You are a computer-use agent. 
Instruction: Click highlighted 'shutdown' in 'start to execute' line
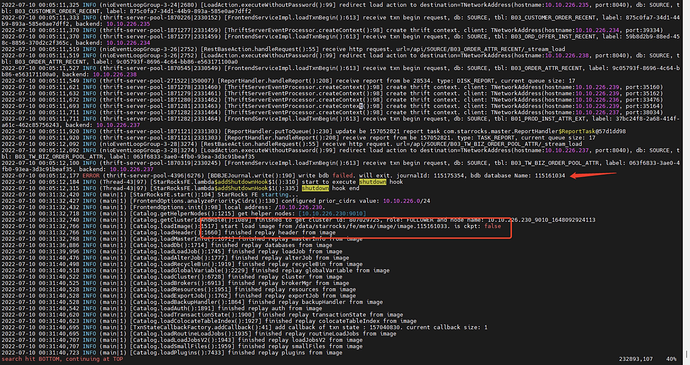[372, 182]
